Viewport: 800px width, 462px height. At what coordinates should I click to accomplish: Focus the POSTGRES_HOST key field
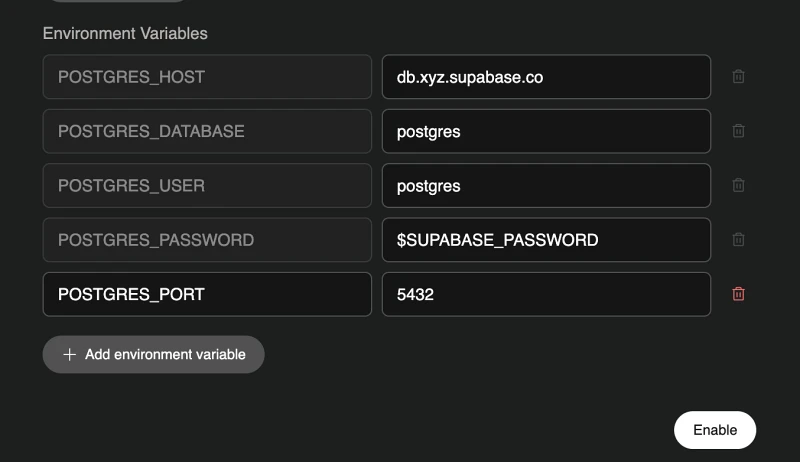[207, 76]
